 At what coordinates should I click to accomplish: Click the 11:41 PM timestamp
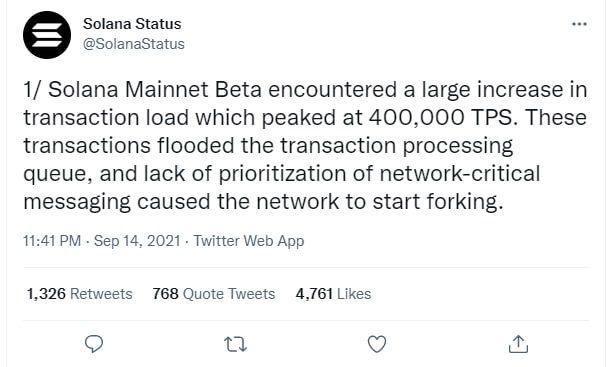coord(52,241)
